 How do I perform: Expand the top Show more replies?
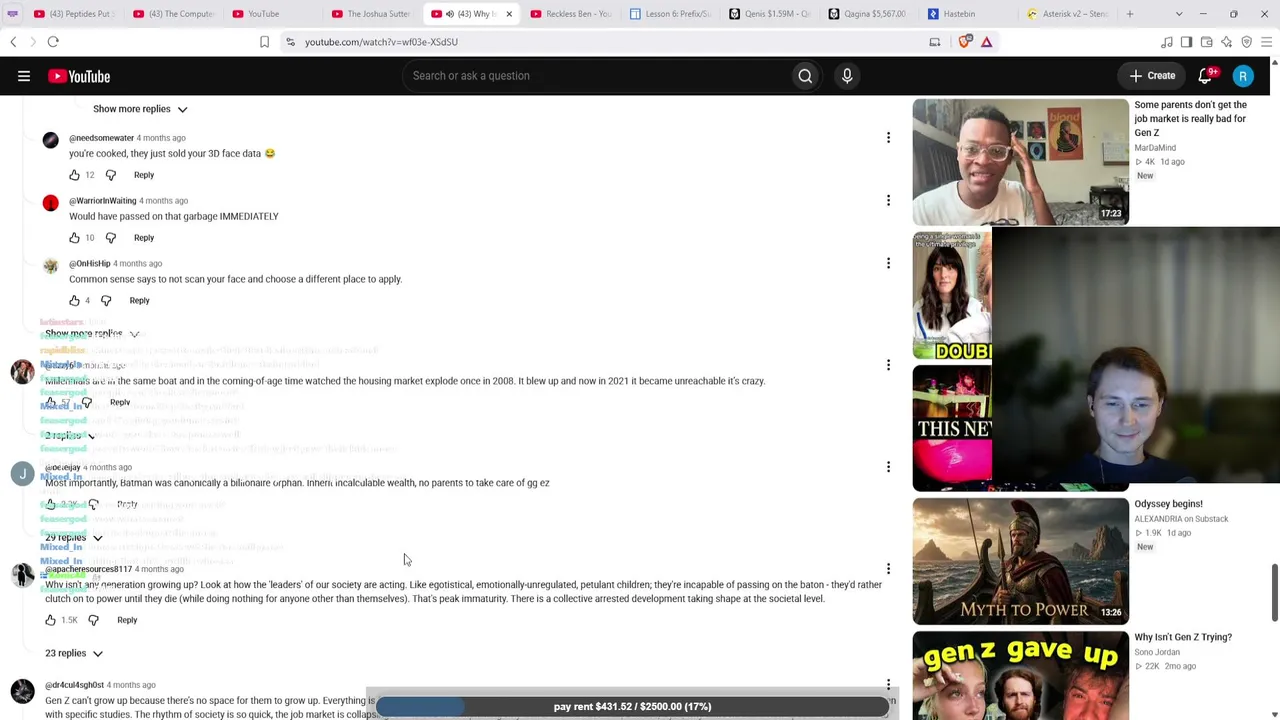[x=140, y=109]
